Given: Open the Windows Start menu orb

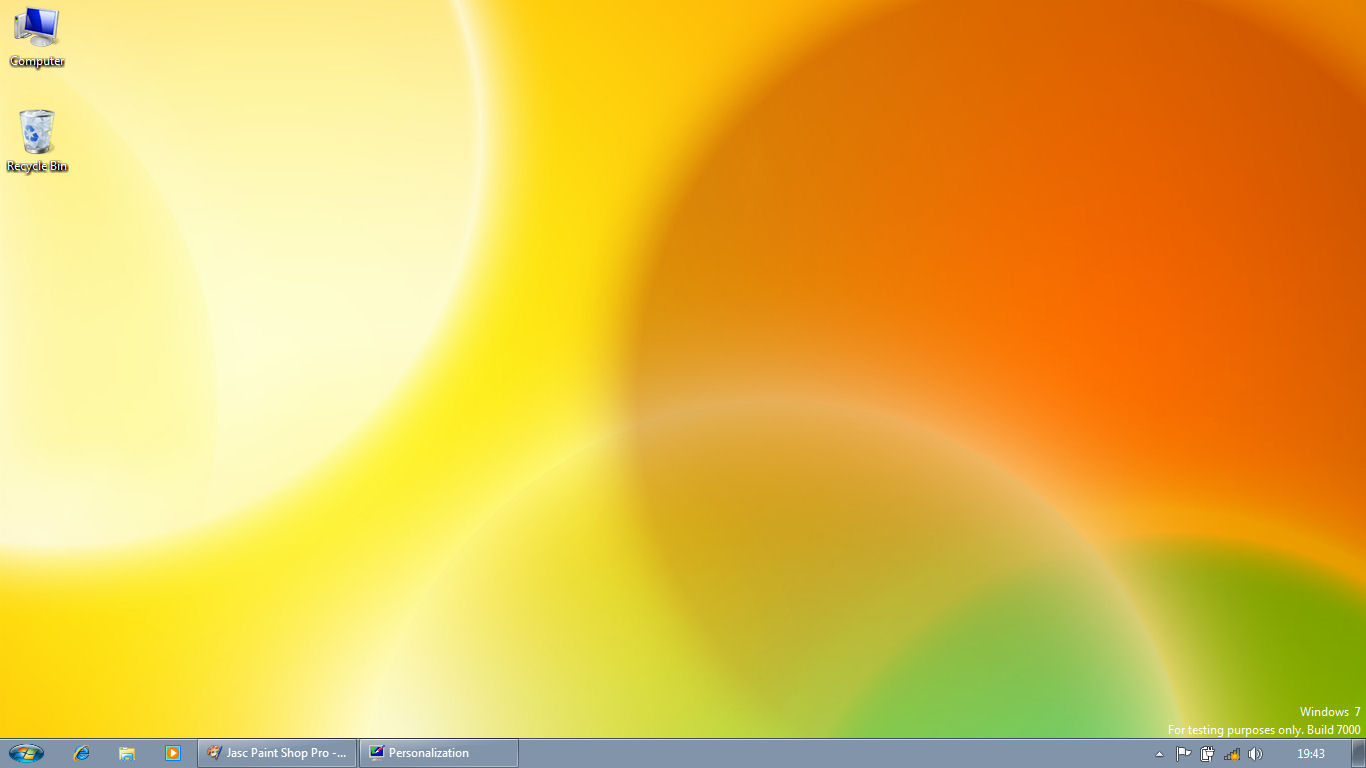Looking at the screenshot, I should [x=26, y=753].
